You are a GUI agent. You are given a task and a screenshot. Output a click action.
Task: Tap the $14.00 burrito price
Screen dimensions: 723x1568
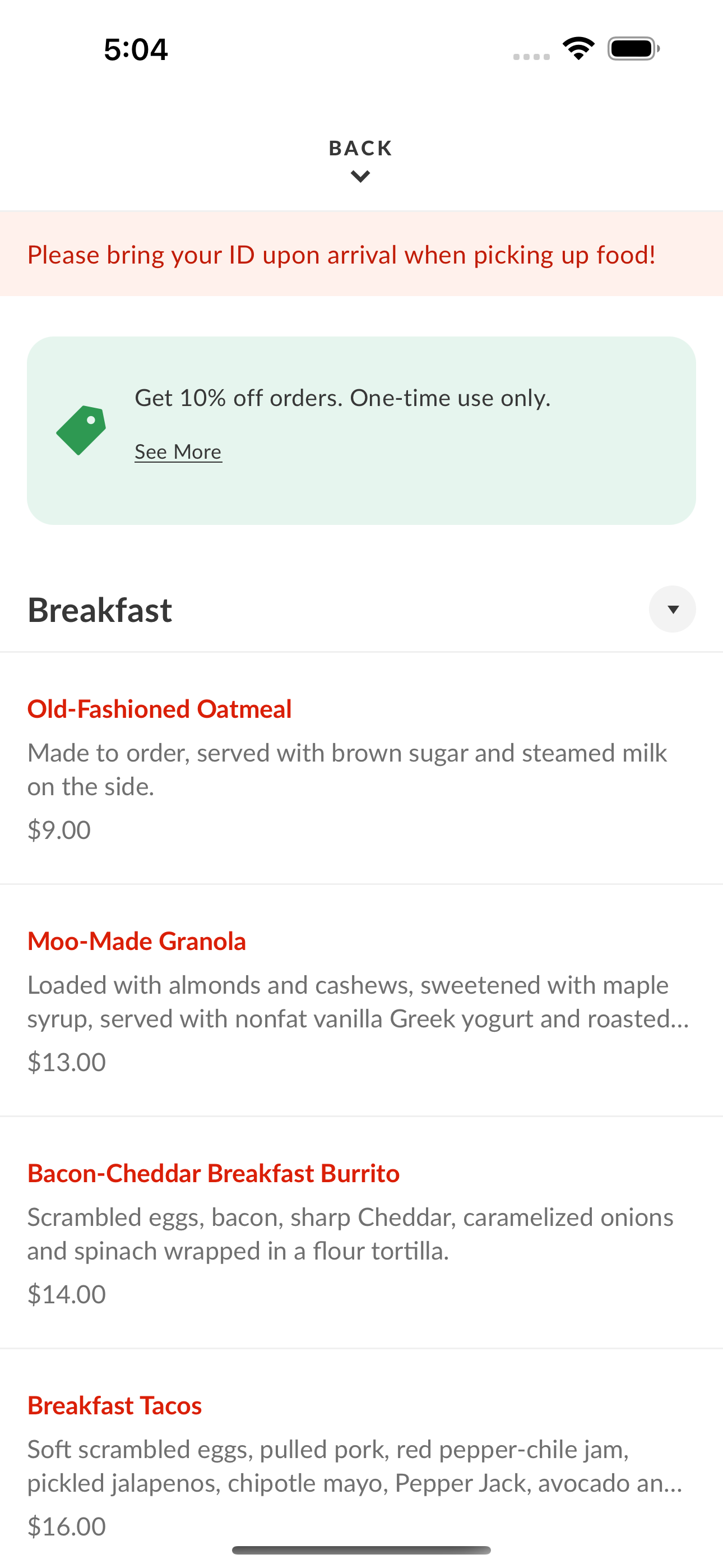coord(67,1294)
